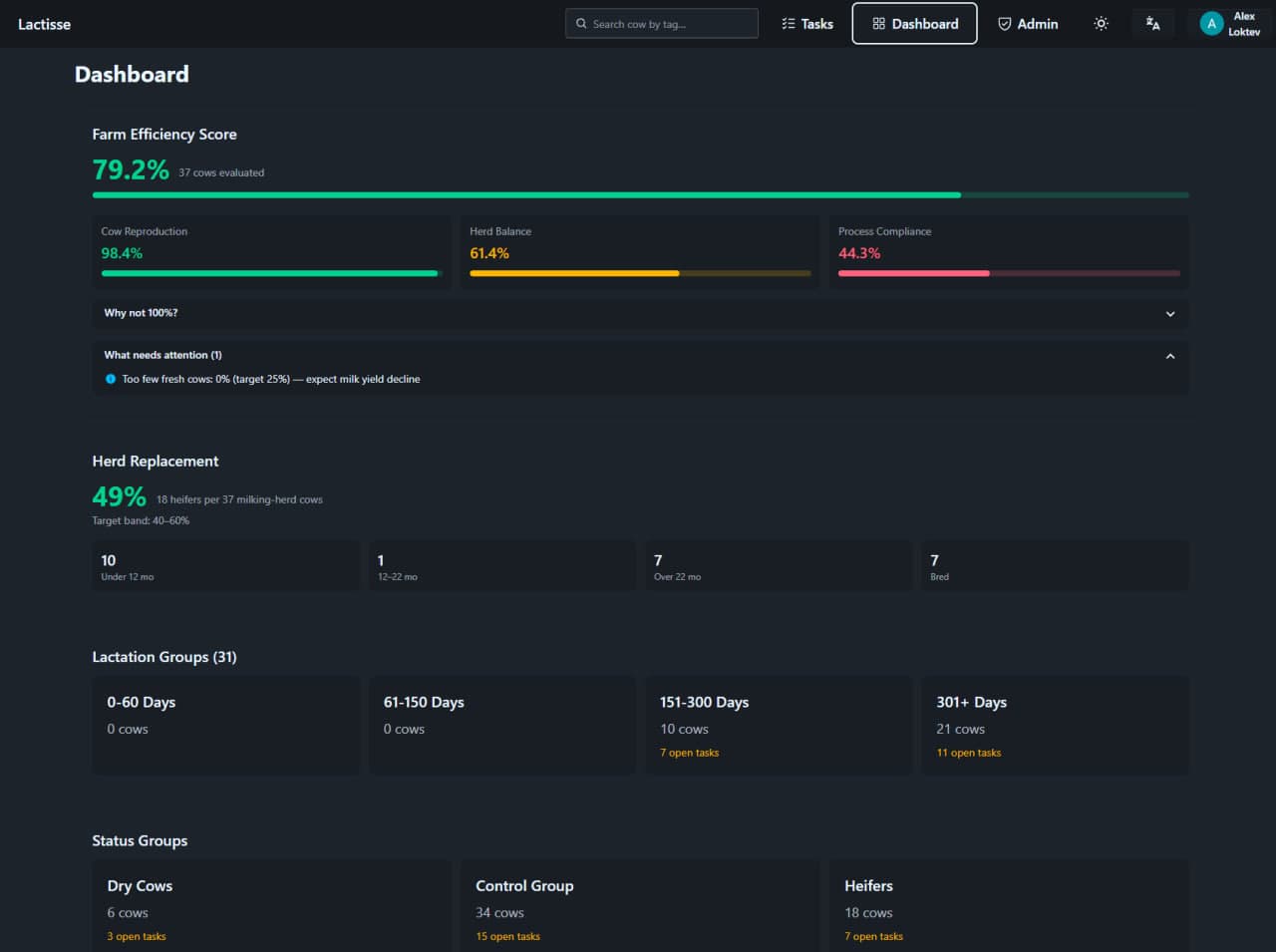The height and width of the screenshot is (952, 1276).
Task: Click the 'Too few fresh cows' alert text
Action: pyautogui.click(x=271, y=379)
